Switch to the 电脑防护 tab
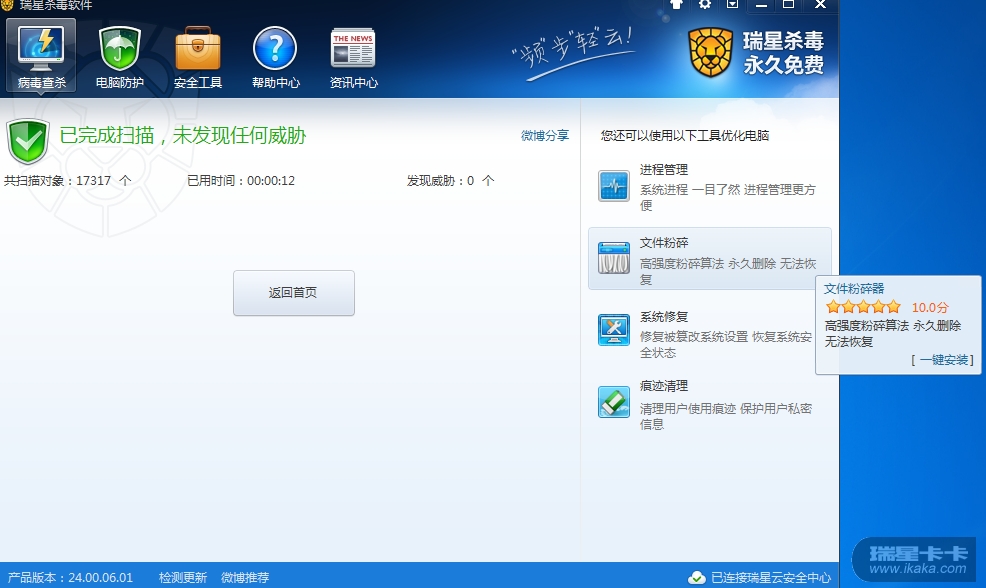The image size is (986, 588). click(x=119, y=57)
